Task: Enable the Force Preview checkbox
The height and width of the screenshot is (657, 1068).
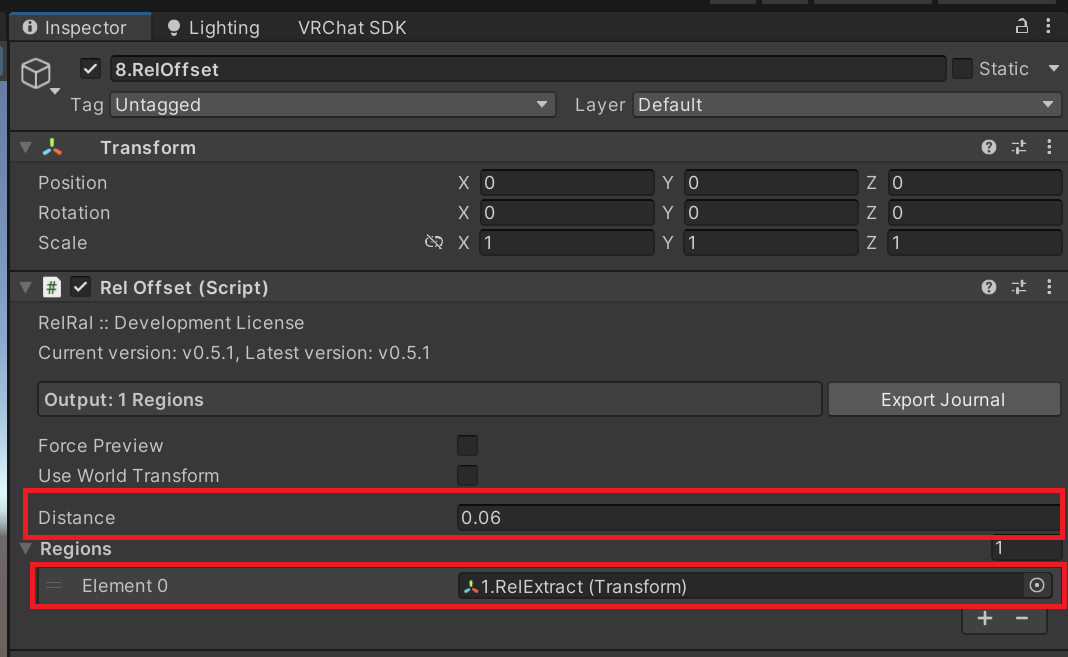Action: (x=467, y=445)
